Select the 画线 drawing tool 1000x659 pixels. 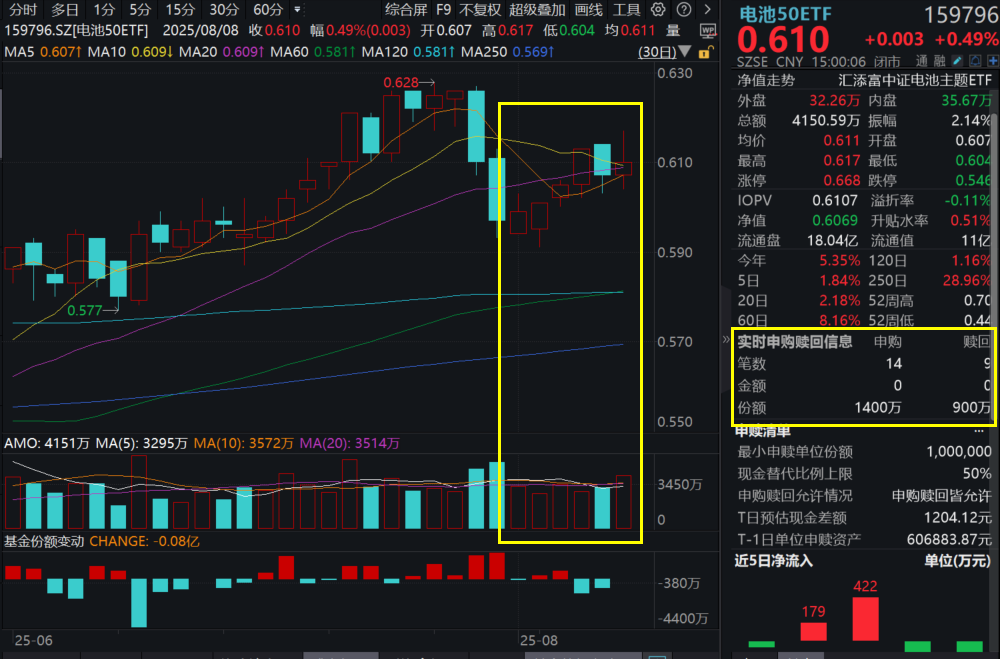587,10
